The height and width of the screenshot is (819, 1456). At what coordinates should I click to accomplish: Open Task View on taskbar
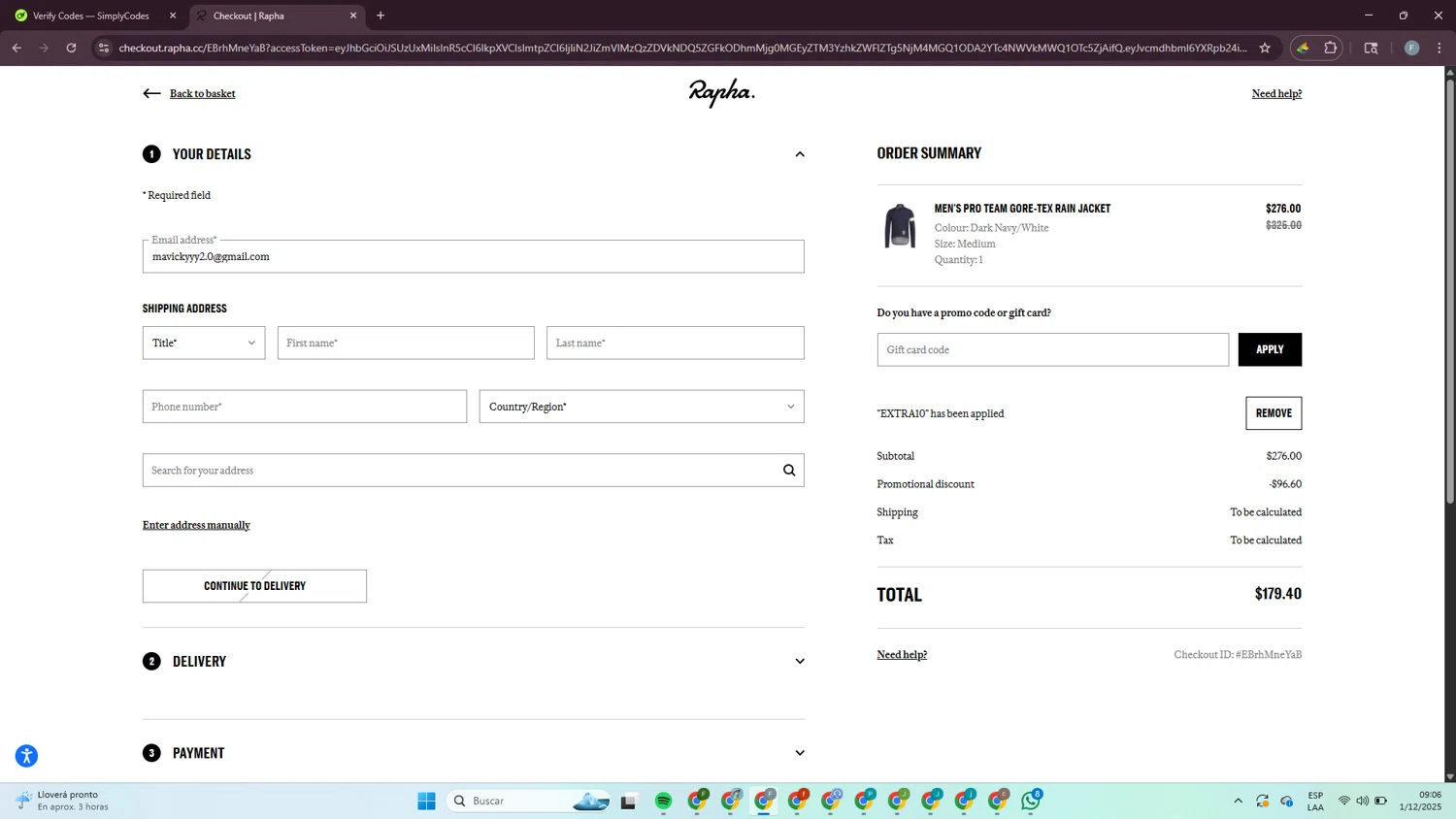click(628, 801)
